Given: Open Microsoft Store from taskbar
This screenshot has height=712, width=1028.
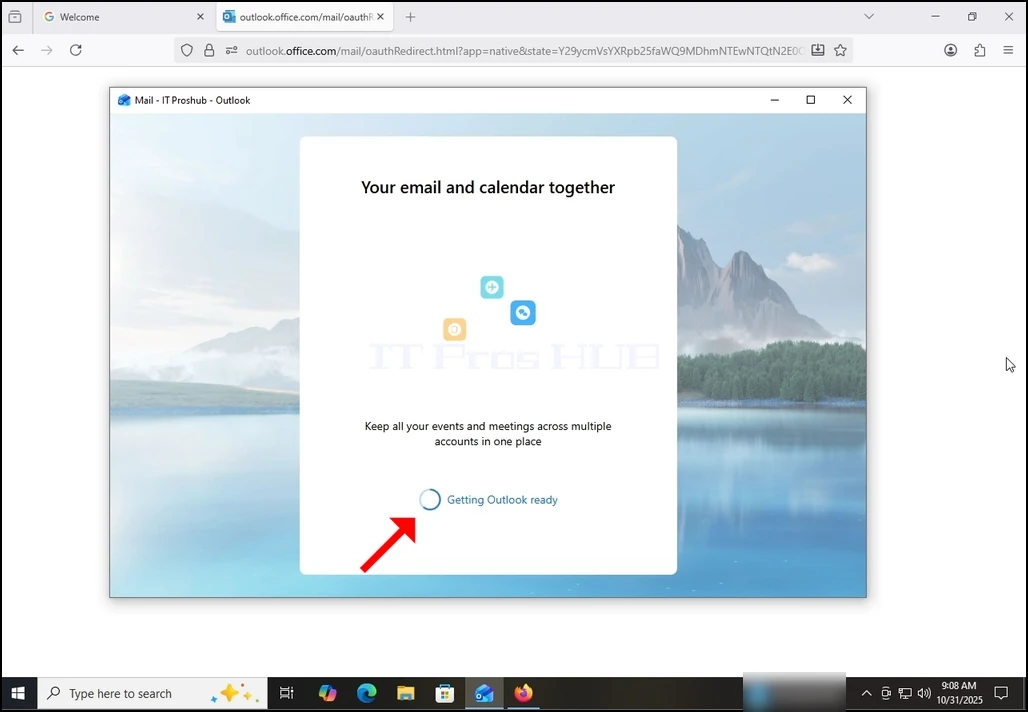Looking at the screenshot, I should (x=445, y=693).
